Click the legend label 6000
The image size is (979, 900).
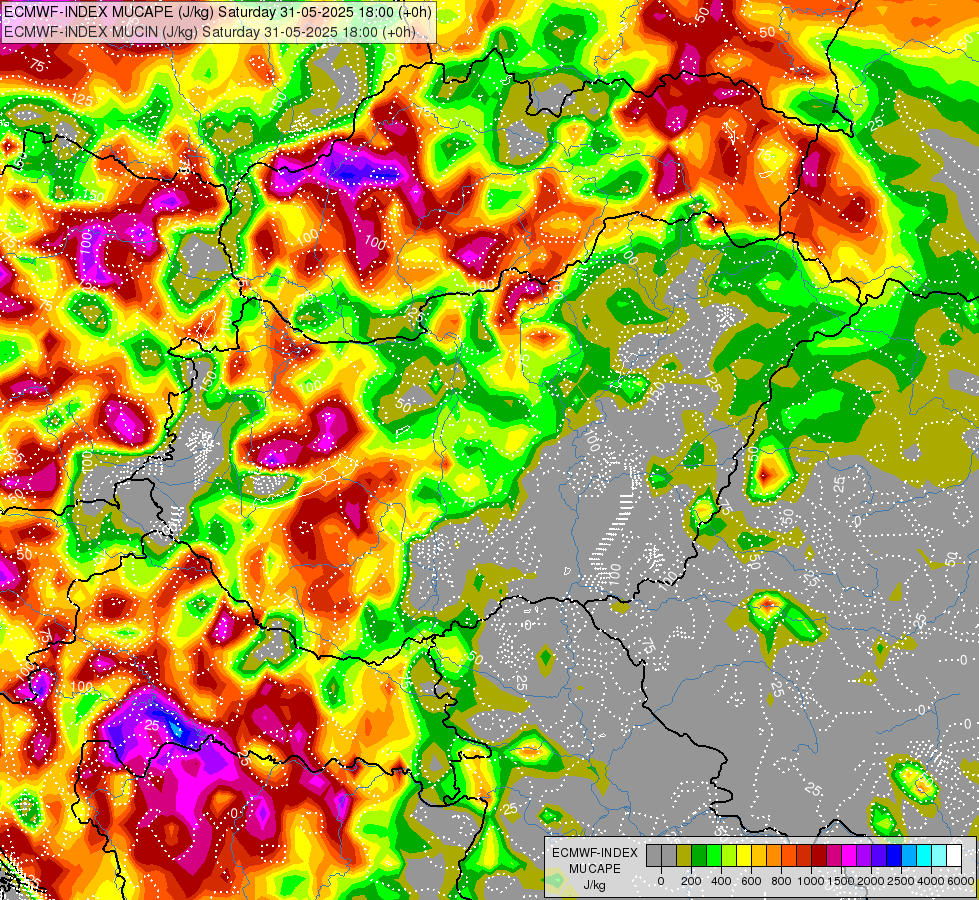point(961,881)
